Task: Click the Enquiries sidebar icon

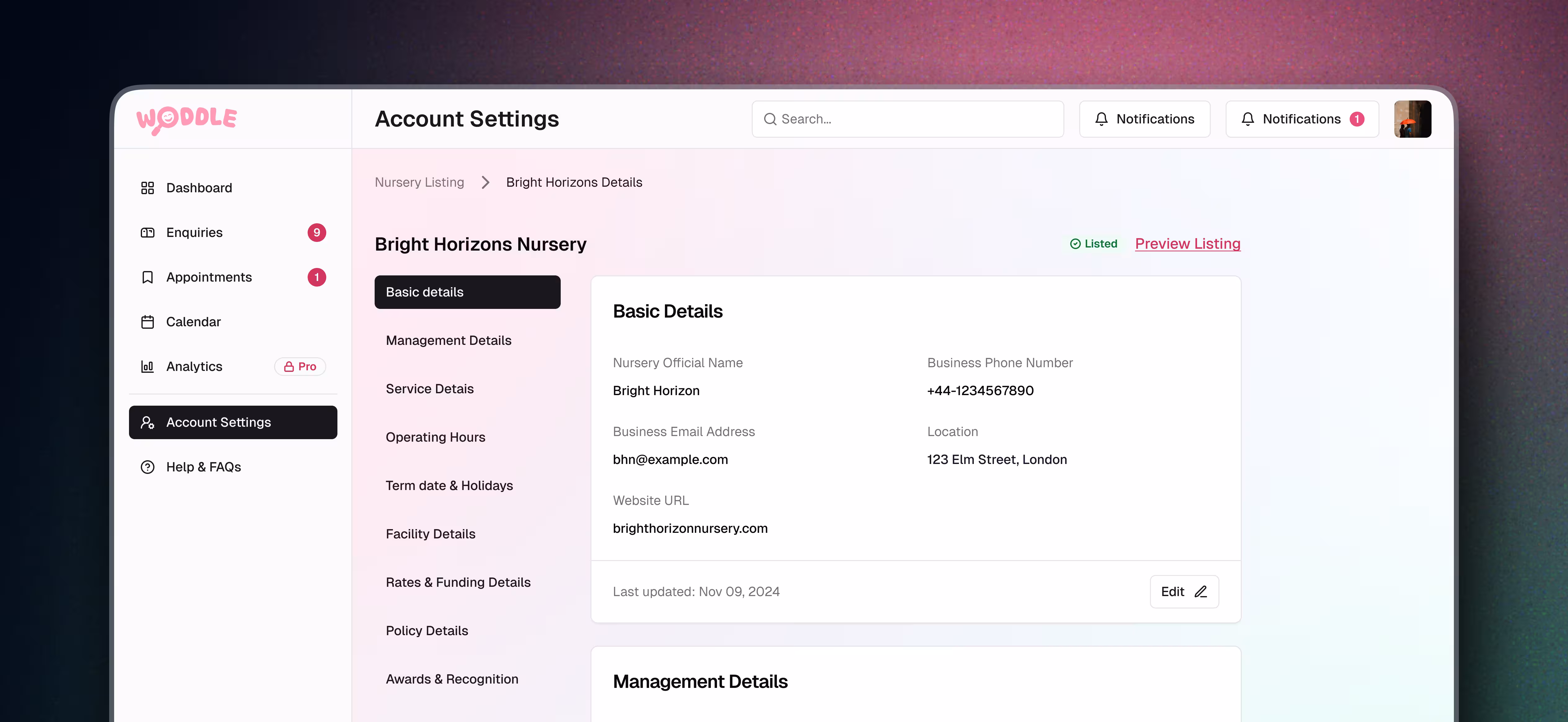Action: tap(147, 233)
